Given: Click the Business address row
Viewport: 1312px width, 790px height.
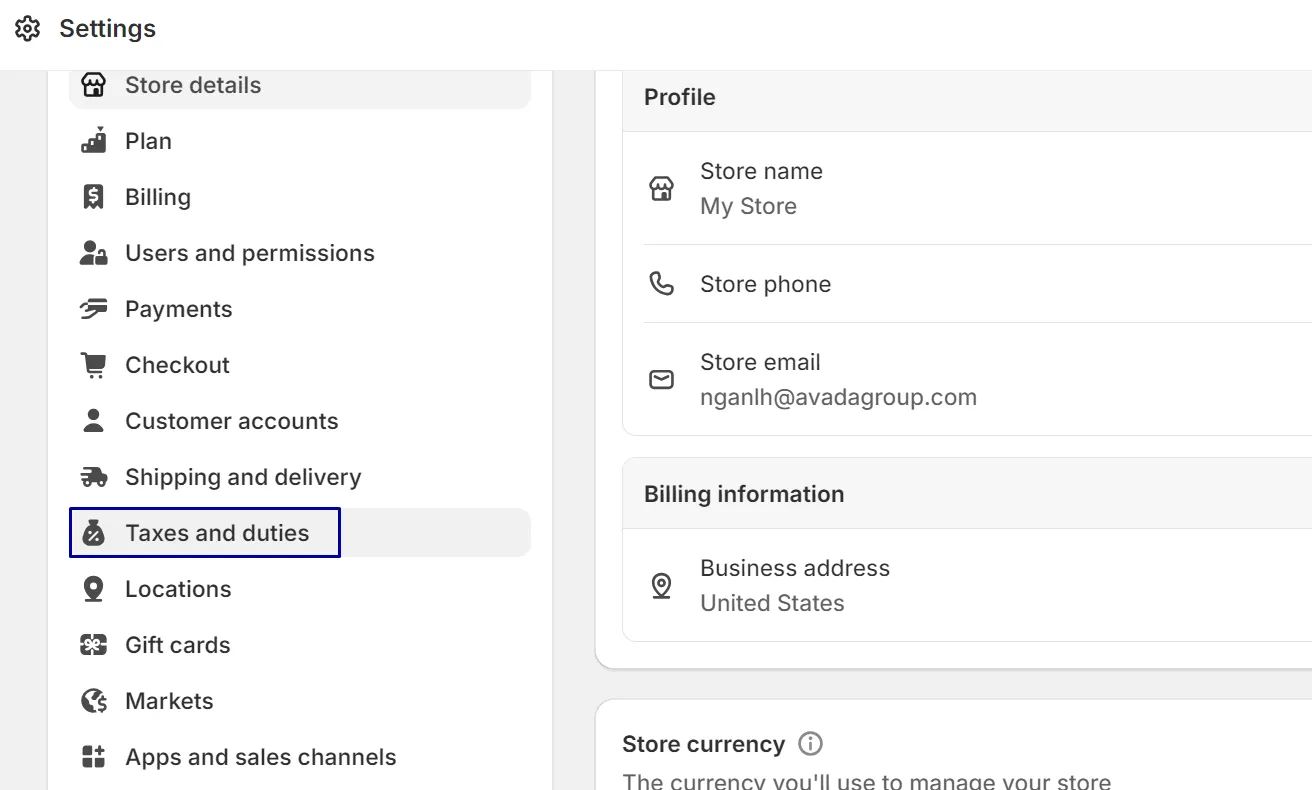Looking at the screenshot, I should point(967,585).
